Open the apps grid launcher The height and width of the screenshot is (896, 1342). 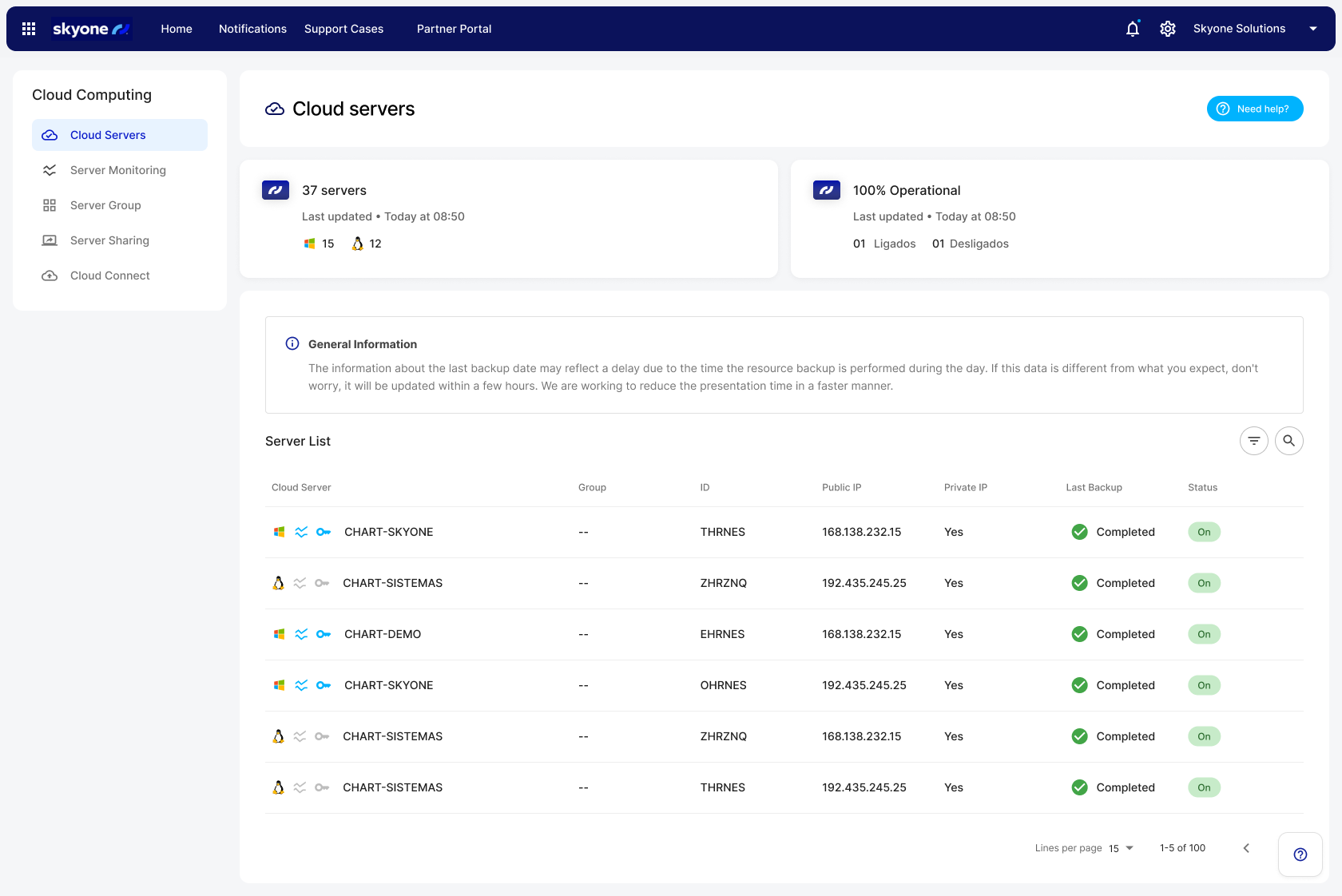click(29, 29)
